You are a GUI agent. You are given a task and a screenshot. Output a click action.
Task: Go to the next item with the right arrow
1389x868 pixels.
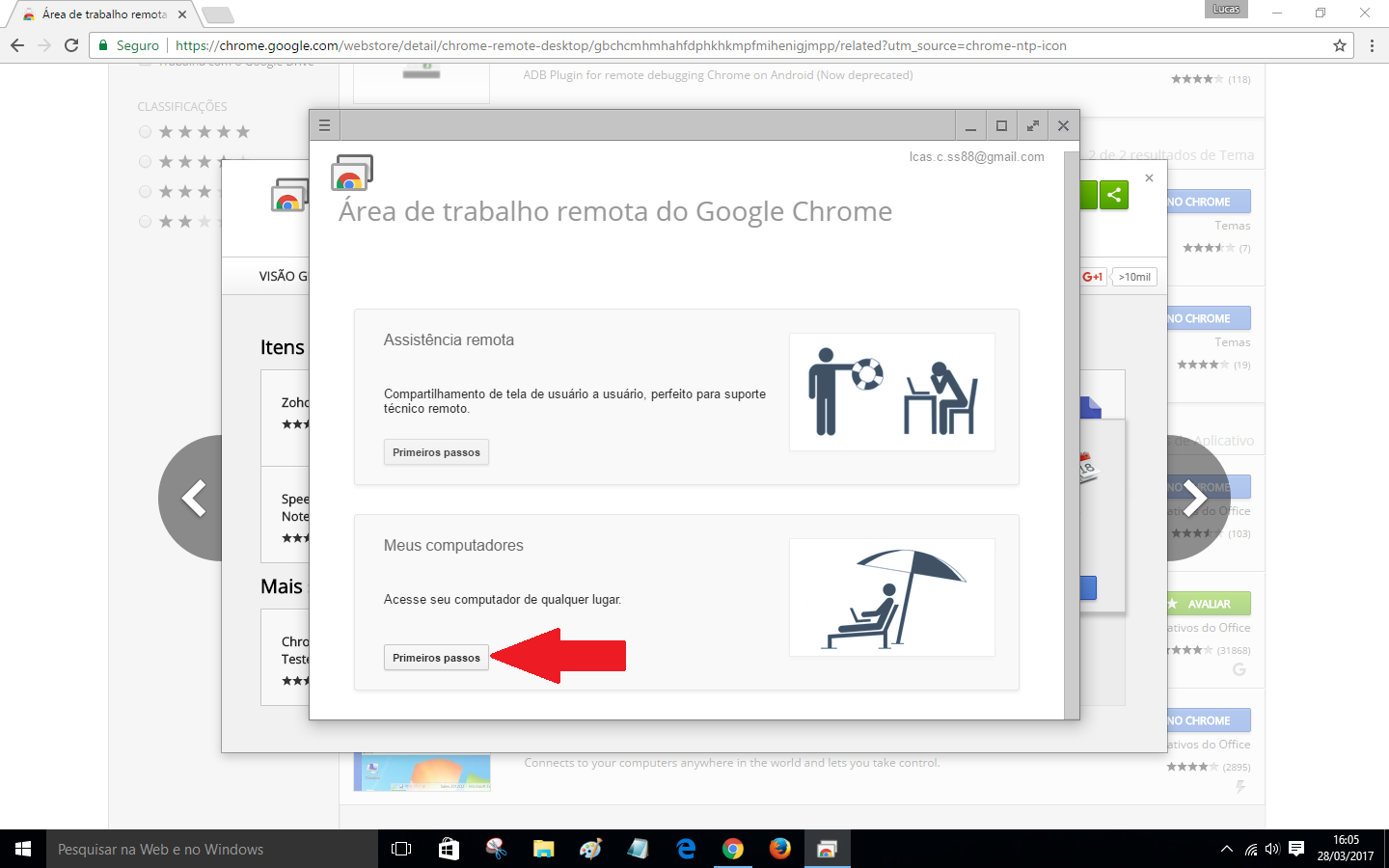tap(1196, 498)
